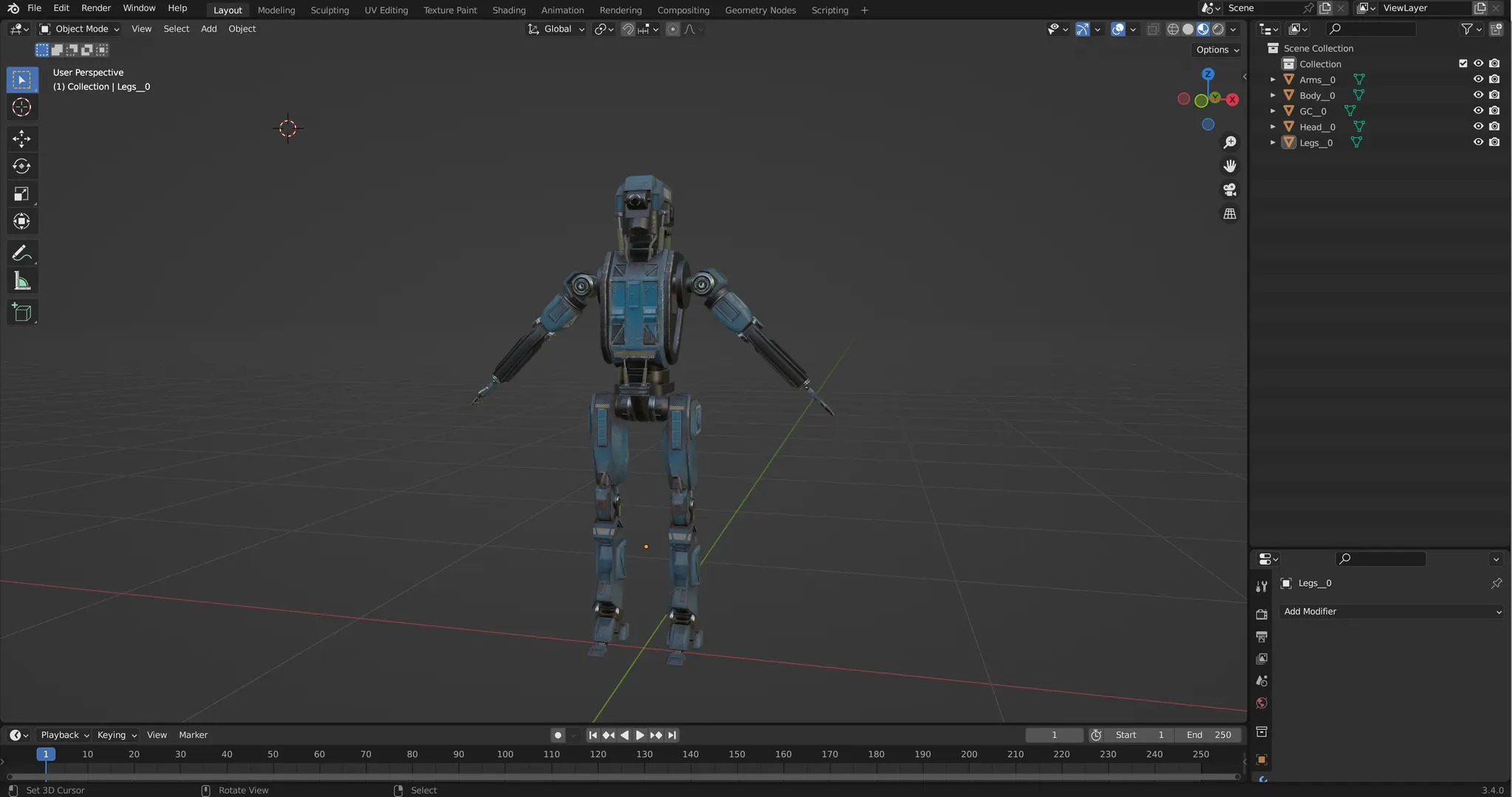Hide Arms_0 object with eye icon
This screenshot has width=1512, height=797.
[x=1478, y=79]
